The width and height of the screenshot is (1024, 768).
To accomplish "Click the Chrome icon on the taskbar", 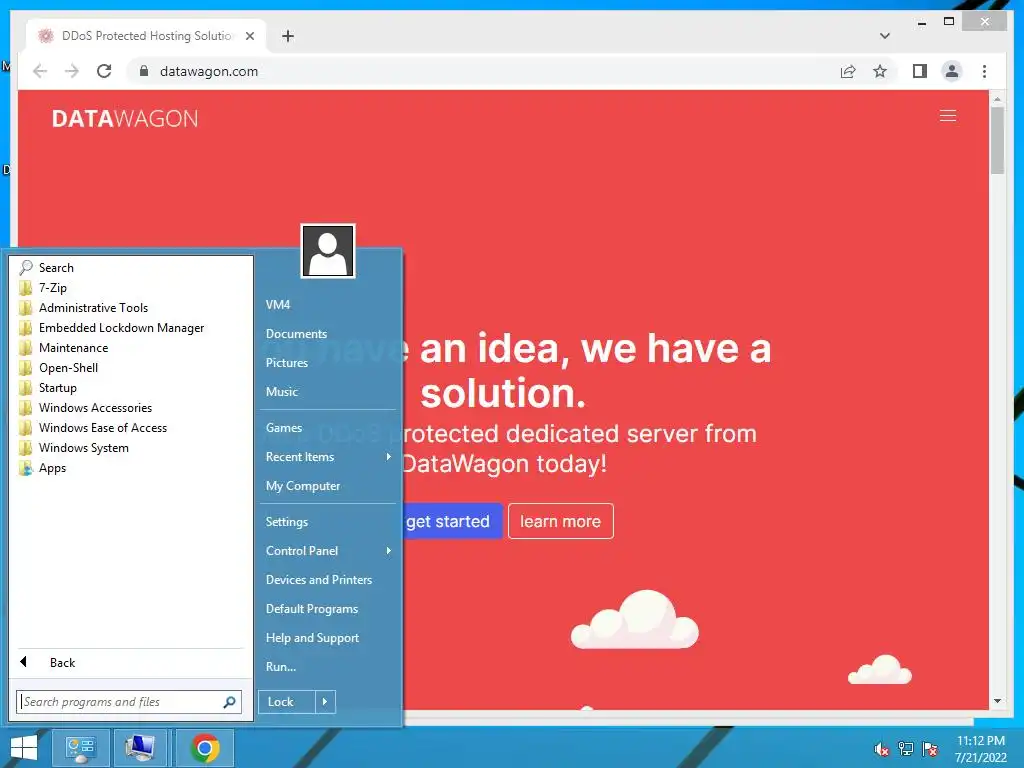I will (x=204, y=748).
